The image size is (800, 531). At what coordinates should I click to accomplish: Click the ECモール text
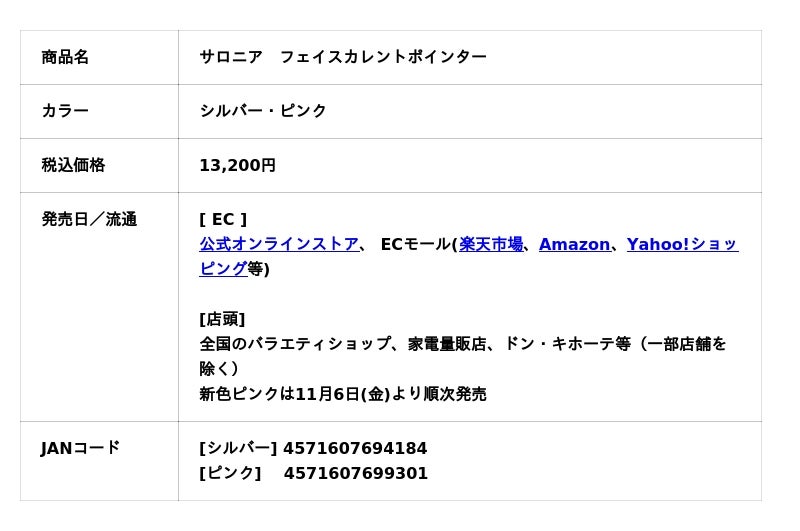[x=416, y=244]
